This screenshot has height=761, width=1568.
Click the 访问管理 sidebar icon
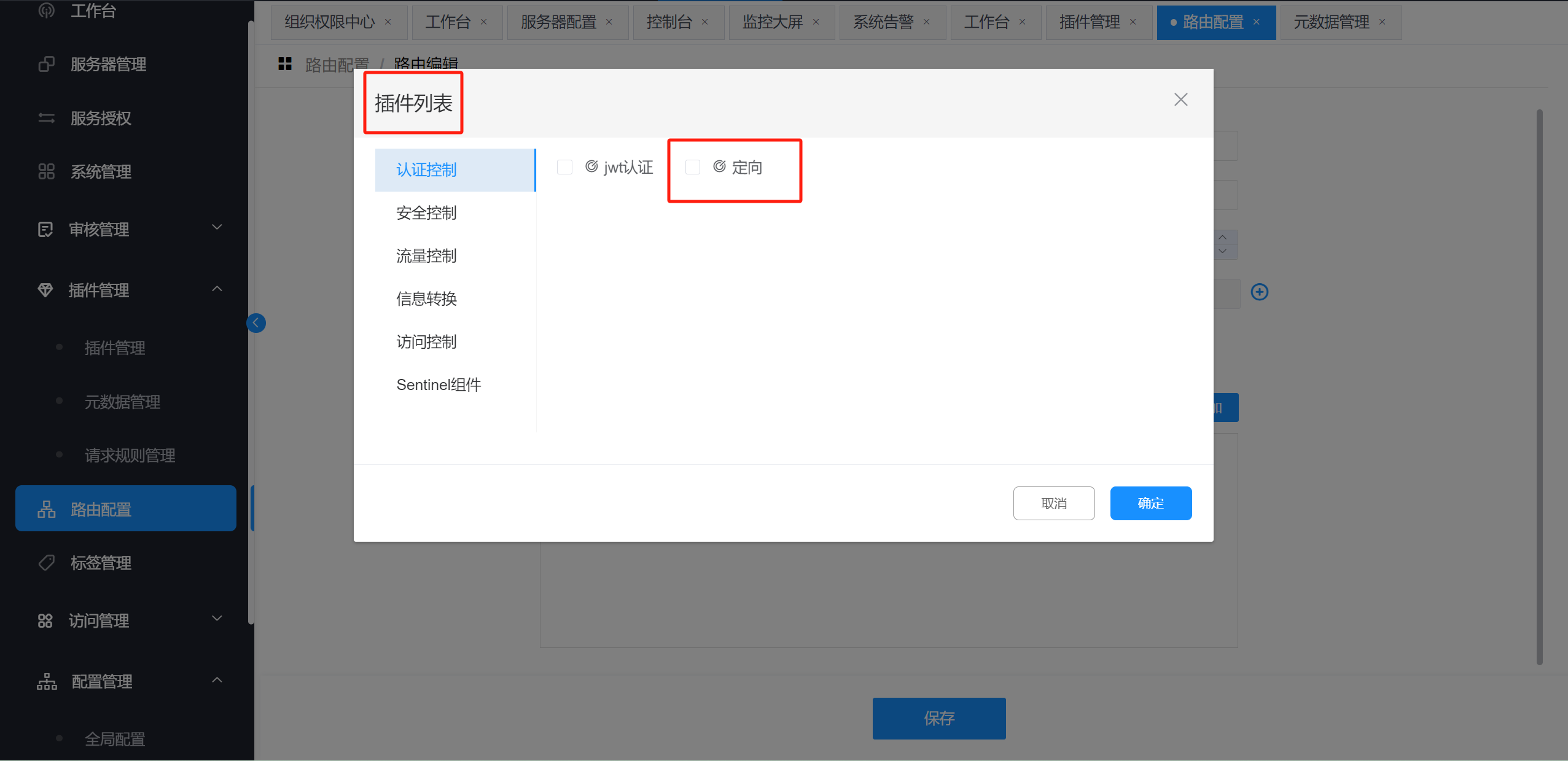[x=45, y=620]
